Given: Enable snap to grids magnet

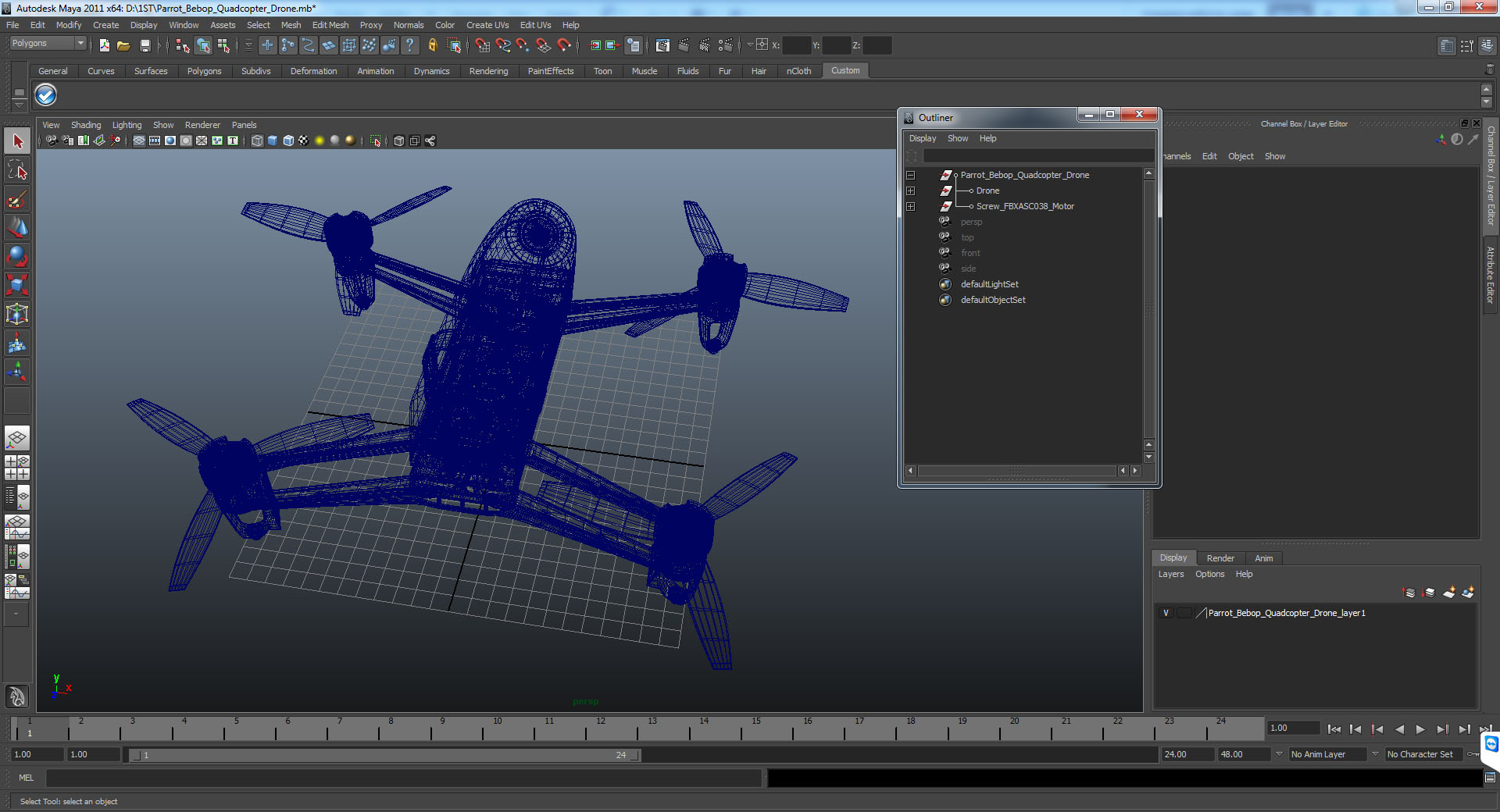Looking at the screenshot, I should coord(483,45).
